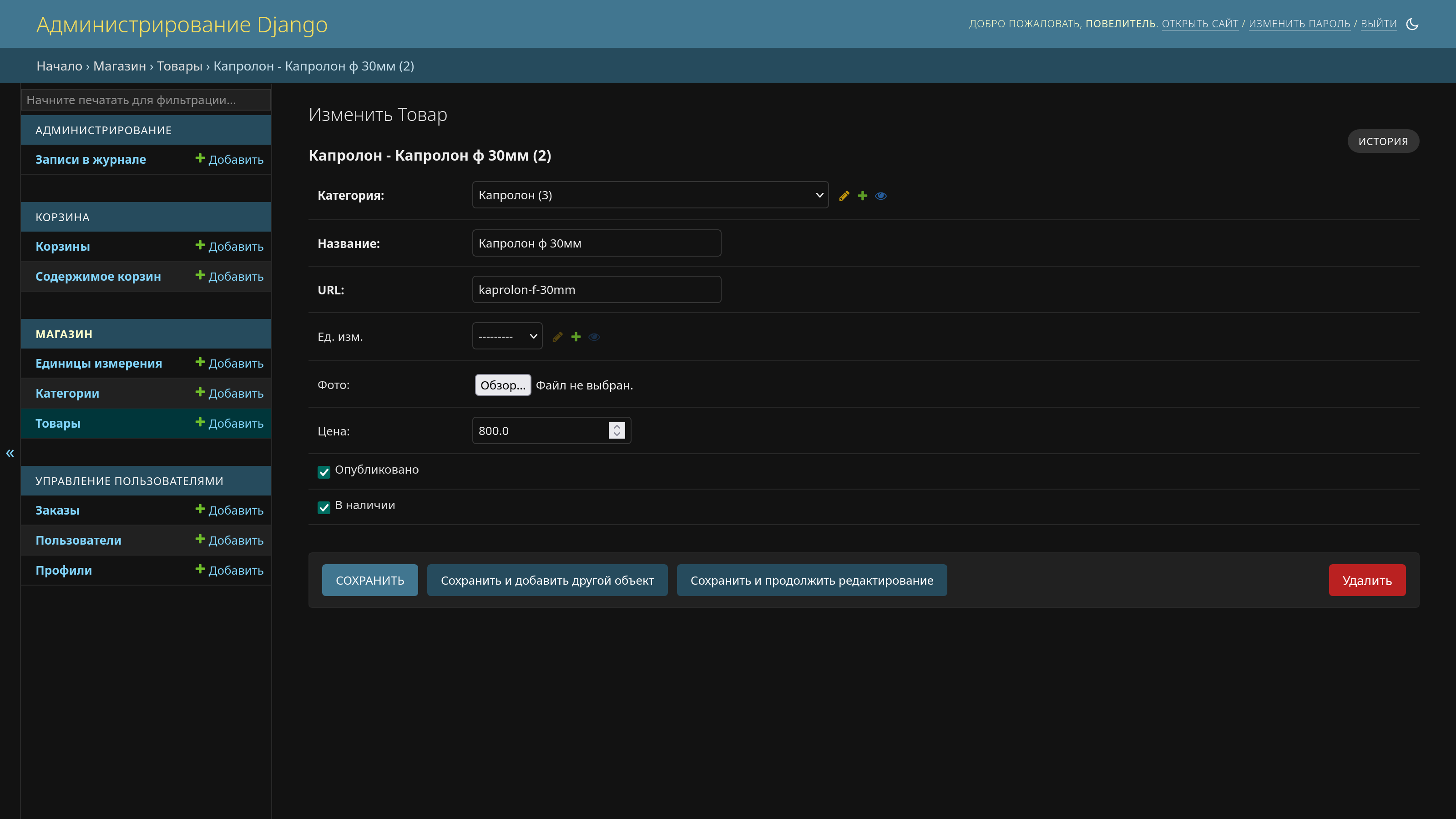Collapse the sidebar with the double-arrow icon
Screen dimensions: 1456x819
[x=10, y=453]
